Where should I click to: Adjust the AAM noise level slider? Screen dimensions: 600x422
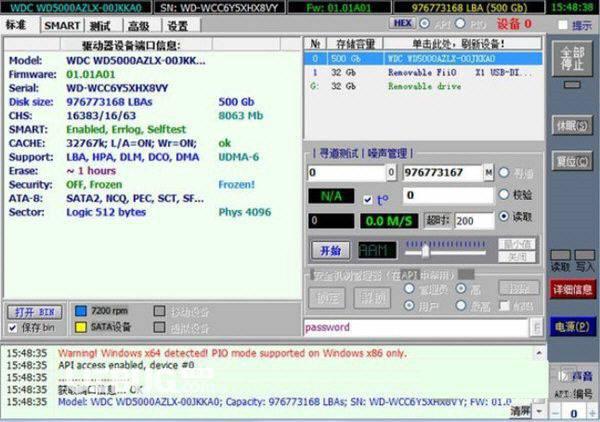pyautogui.click(x=425, y=252)
